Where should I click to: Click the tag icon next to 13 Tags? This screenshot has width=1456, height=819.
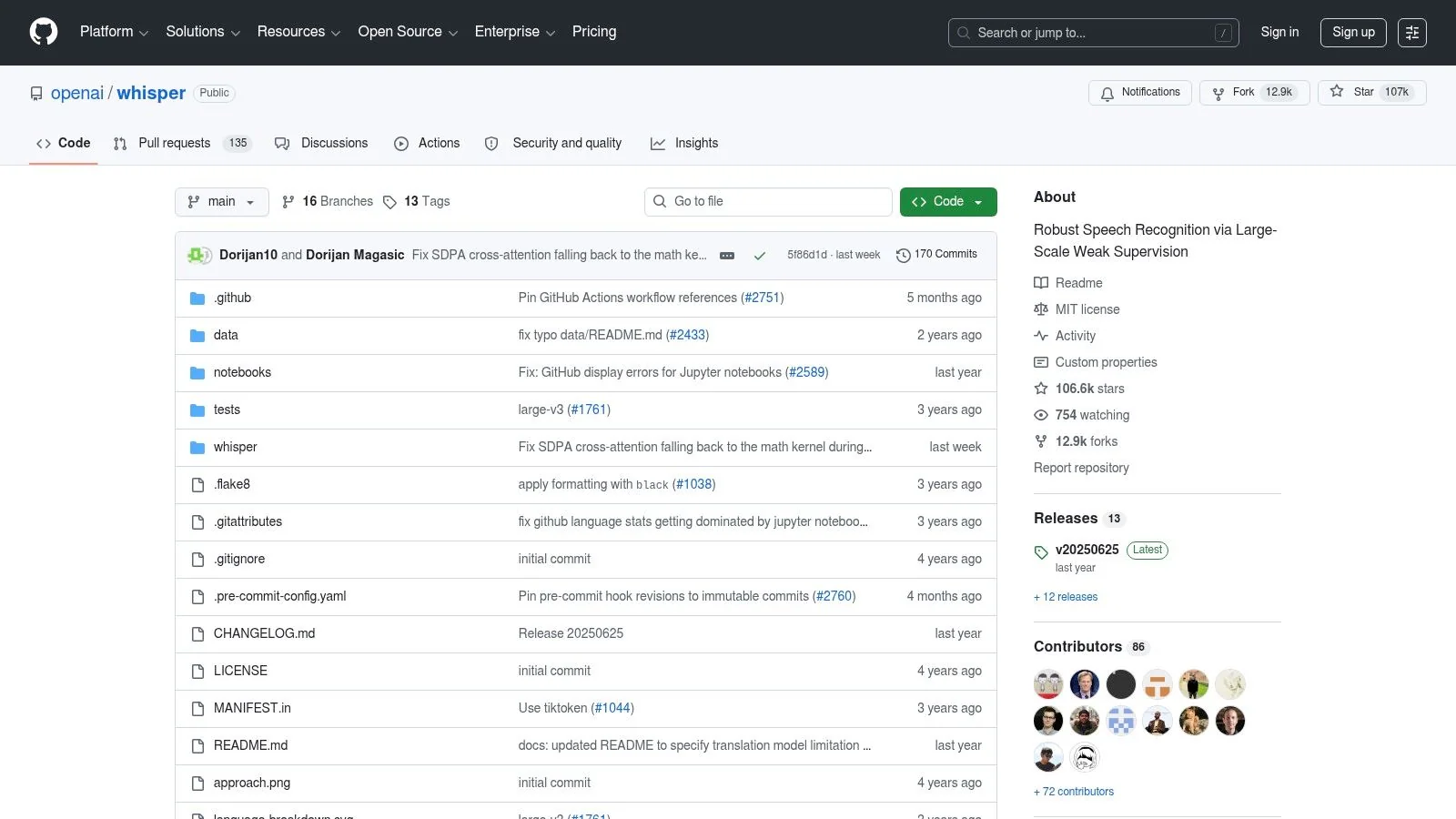[x=389, y=202]
